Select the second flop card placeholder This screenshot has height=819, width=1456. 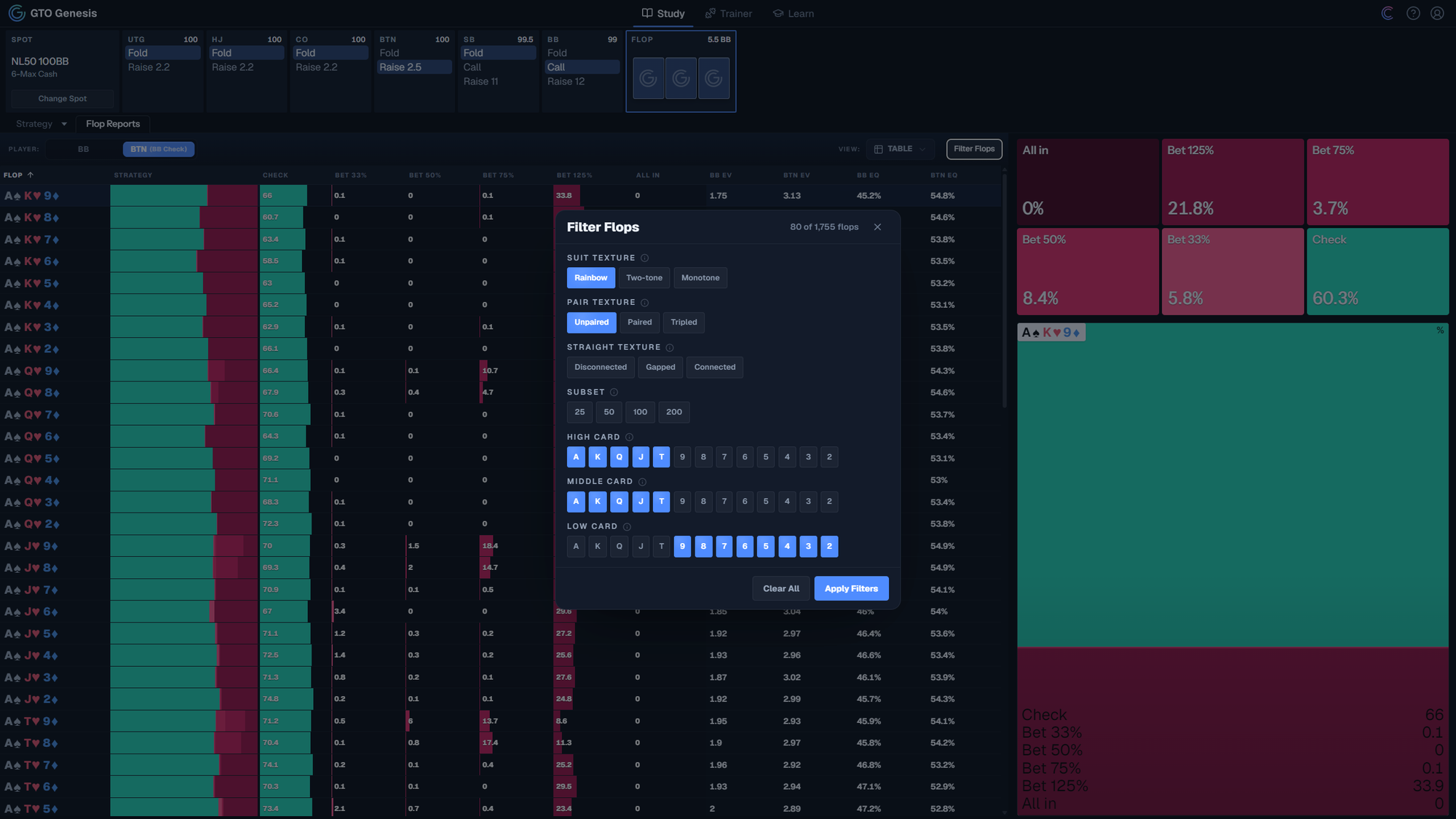pyautogui.click(x=681, y=78)
